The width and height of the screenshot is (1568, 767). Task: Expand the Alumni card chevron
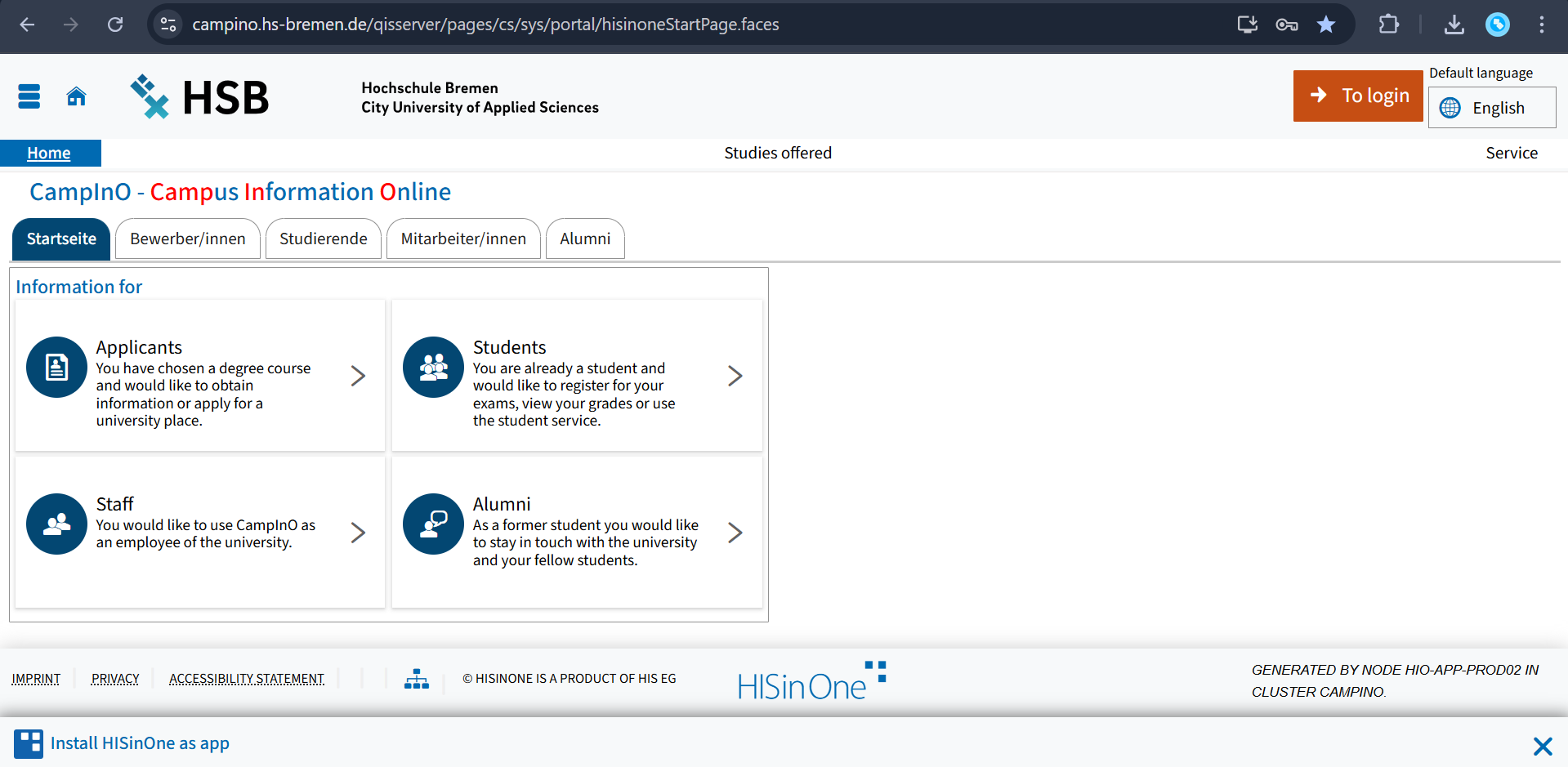[735, 533]
